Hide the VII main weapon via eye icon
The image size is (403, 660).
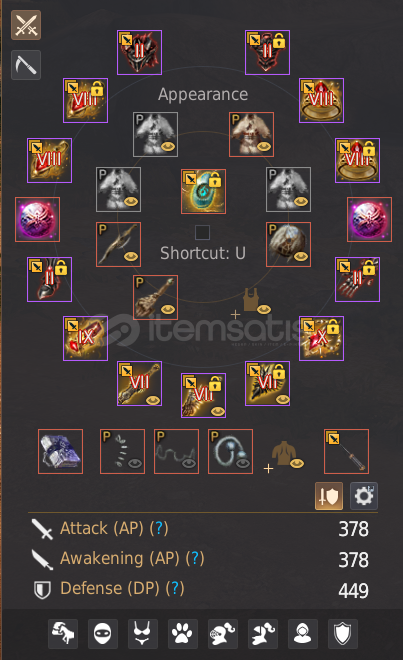coord(152,400)
